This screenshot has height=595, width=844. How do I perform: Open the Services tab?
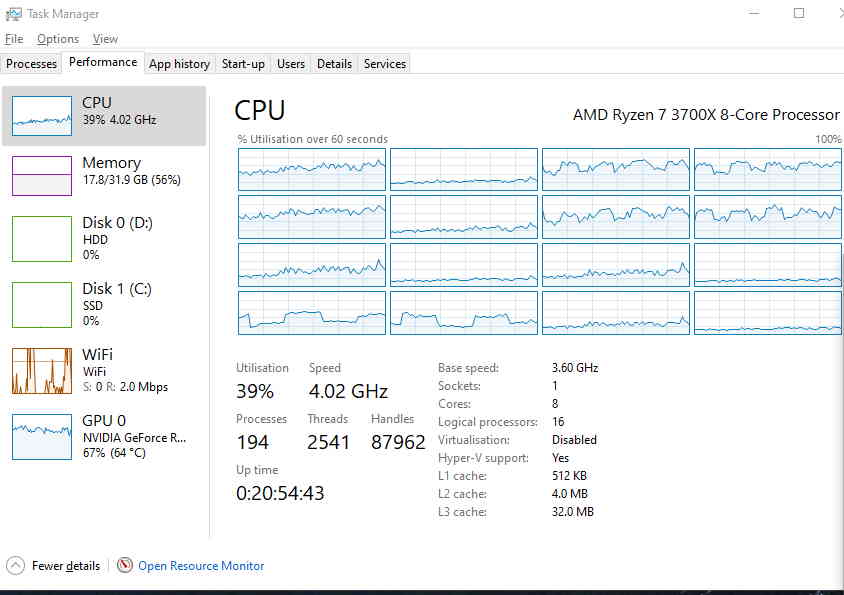coord(384,64)
